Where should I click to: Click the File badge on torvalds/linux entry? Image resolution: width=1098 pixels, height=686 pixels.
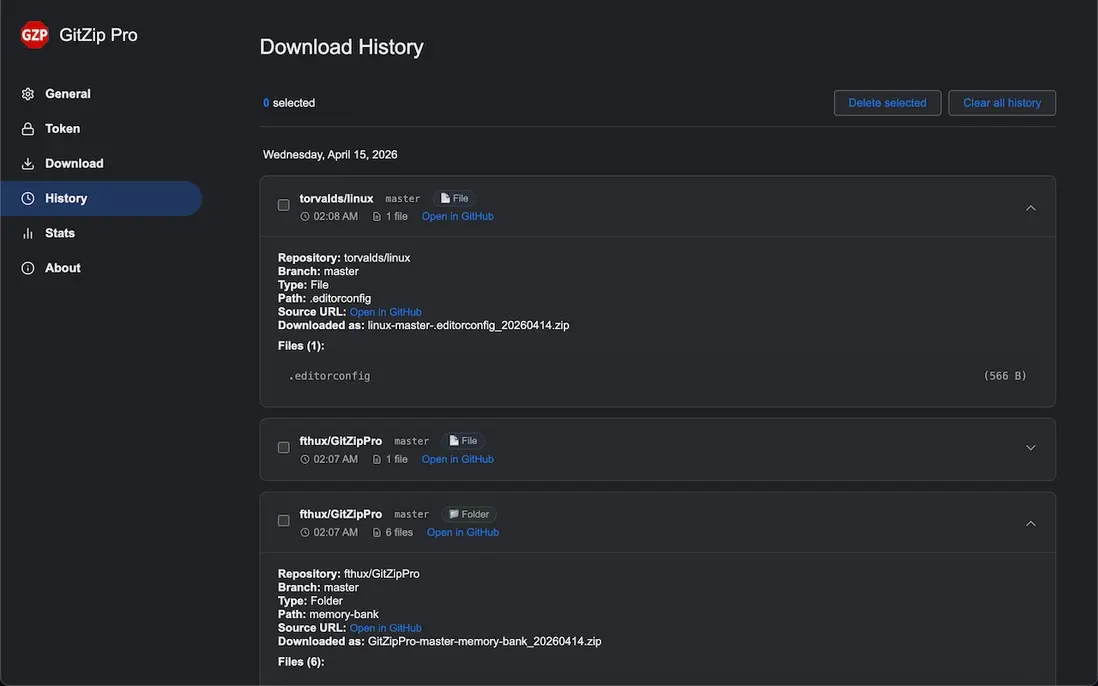tap(454, 198)
